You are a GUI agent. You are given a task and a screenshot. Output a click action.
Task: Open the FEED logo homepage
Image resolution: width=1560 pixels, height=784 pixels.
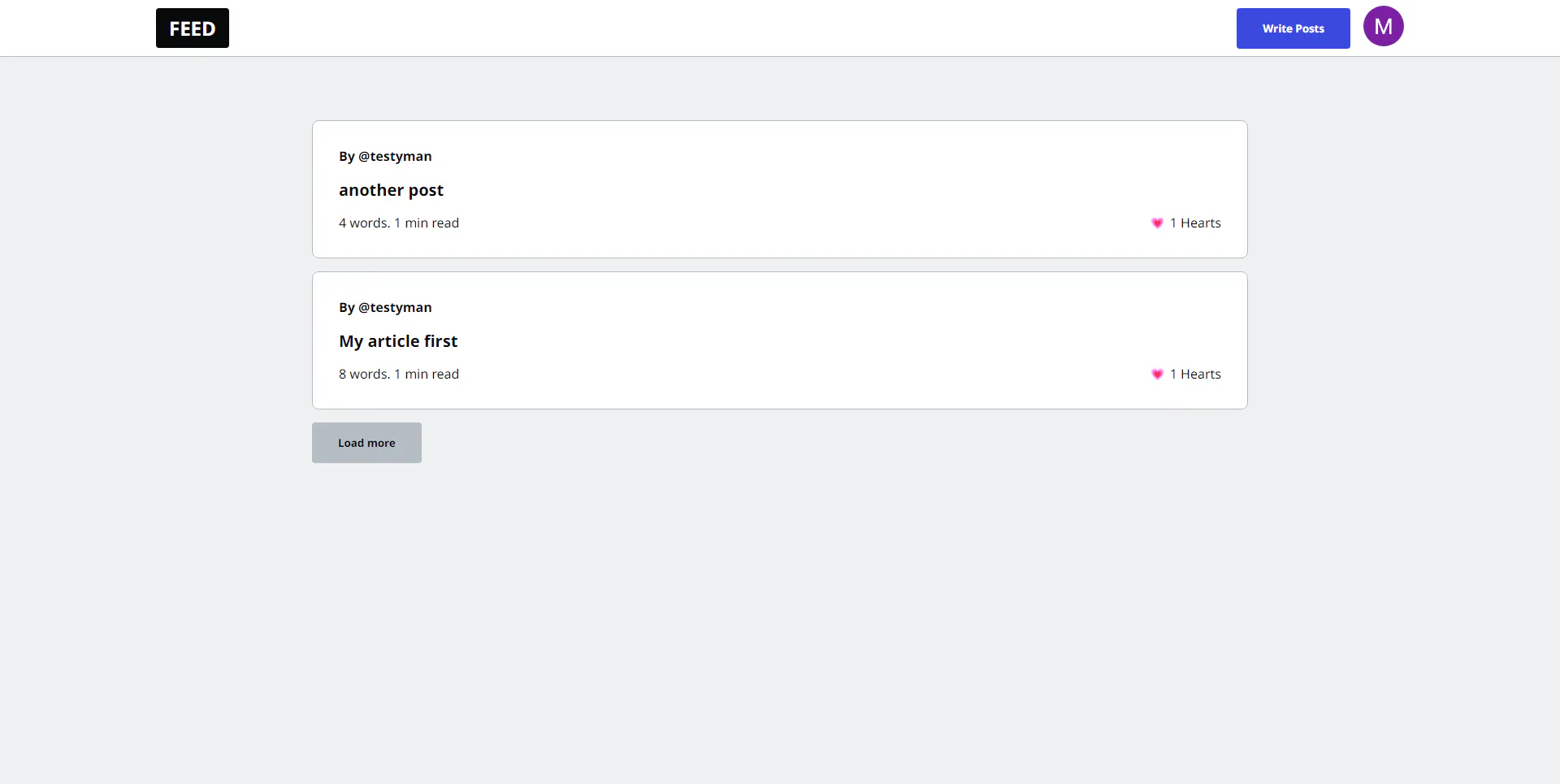tap(192, 28)
